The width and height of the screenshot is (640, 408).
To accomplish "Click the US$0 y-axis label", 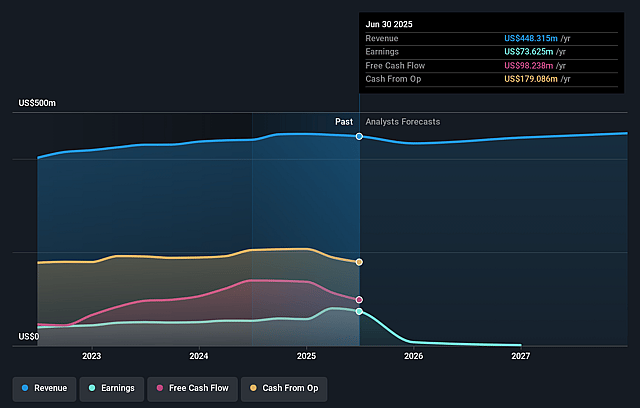I will tap(29, 337).
